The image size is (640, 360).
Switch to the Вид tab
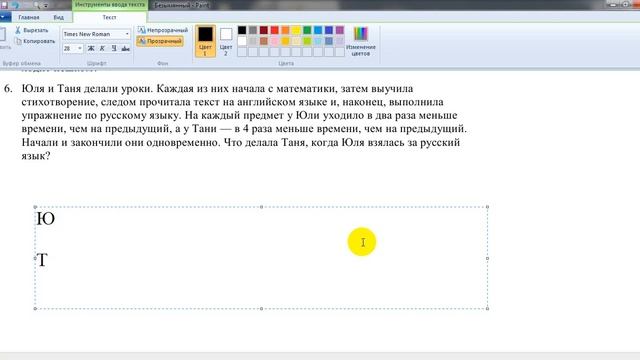point(58,17)
